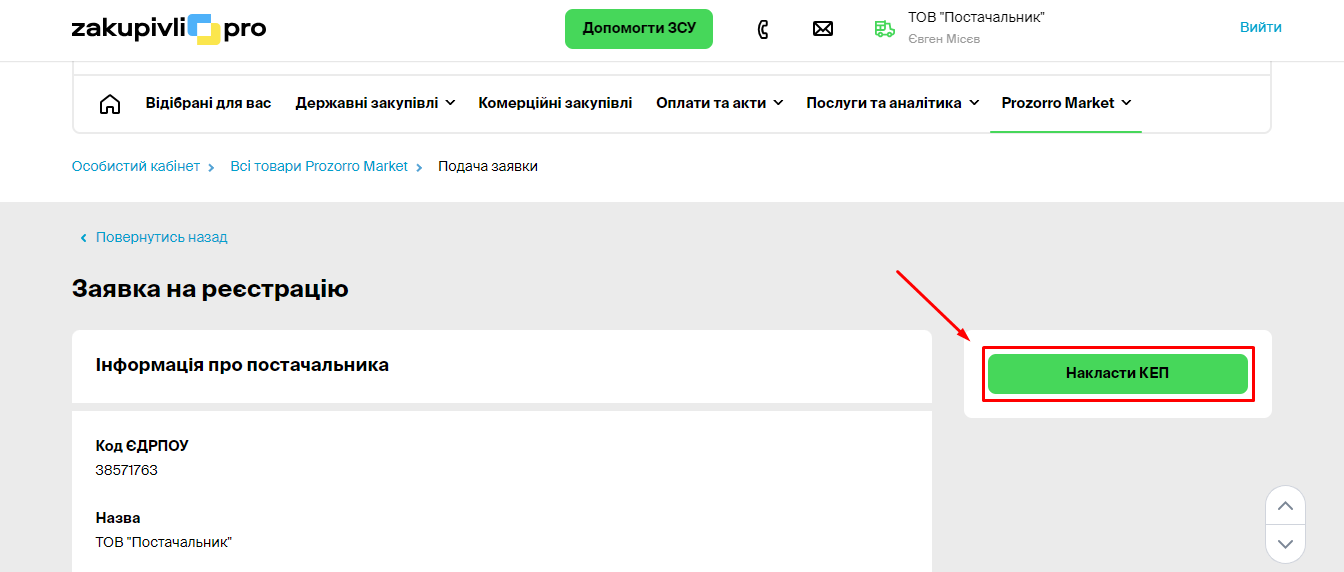The height and width of the screenshot is (572, 1344).
Task: Open the Відібрані для вас tab
Action: coord(208,103)
